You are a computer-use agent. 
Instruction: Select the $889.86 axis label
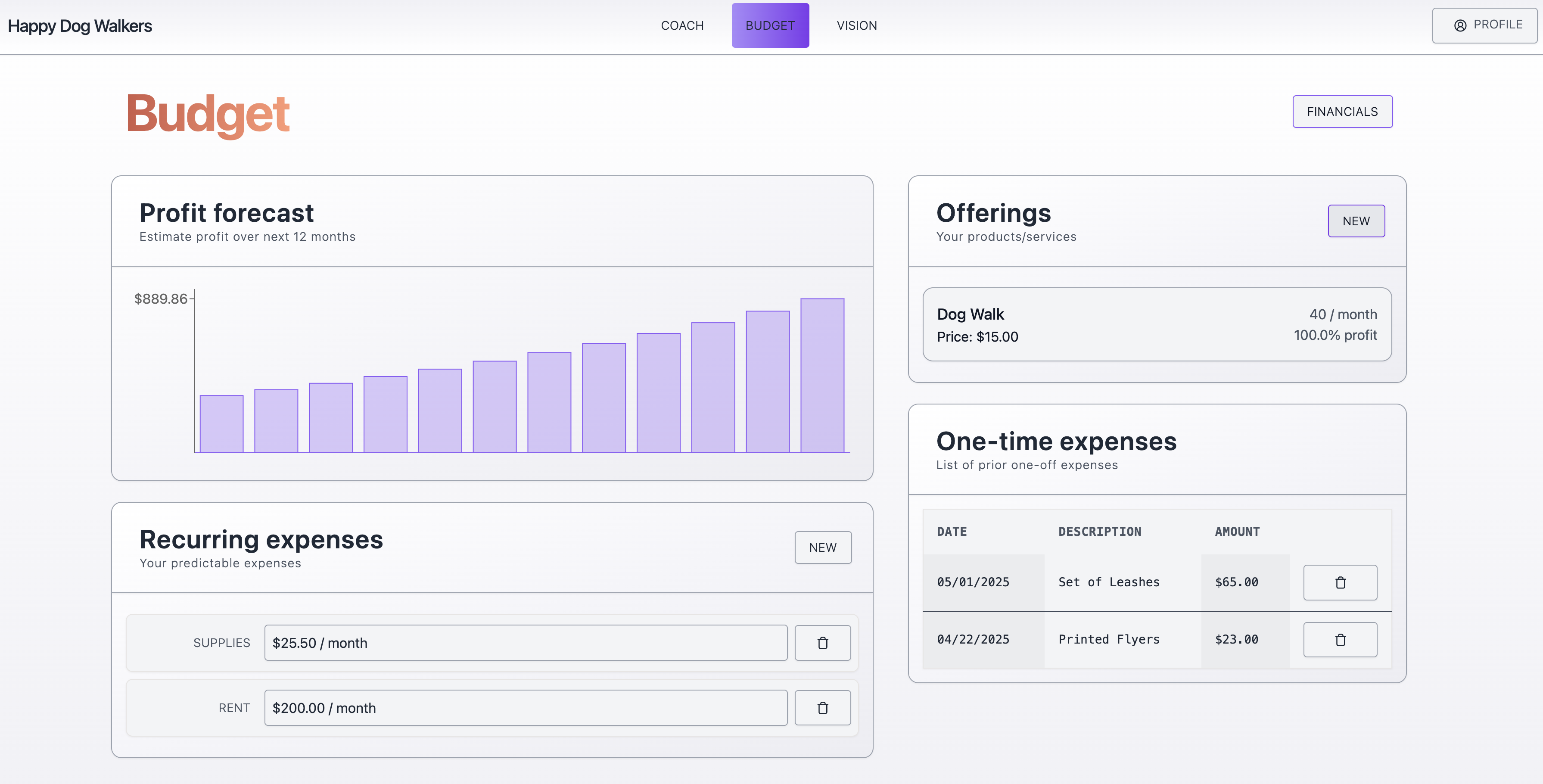(x=161, y=298)
